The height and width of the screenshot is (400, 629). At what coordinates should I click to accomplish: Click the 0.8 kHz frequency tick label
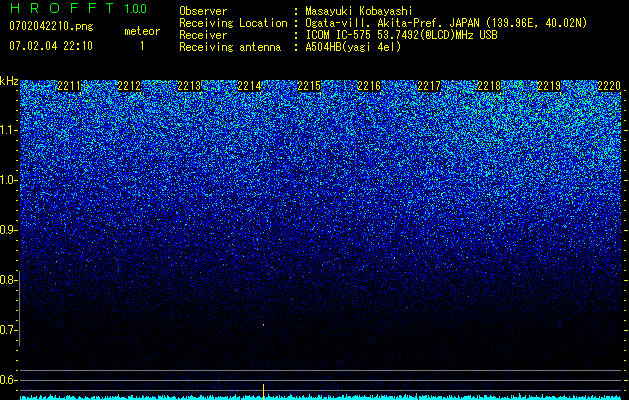pyautogui.click(x=7, y=280)
